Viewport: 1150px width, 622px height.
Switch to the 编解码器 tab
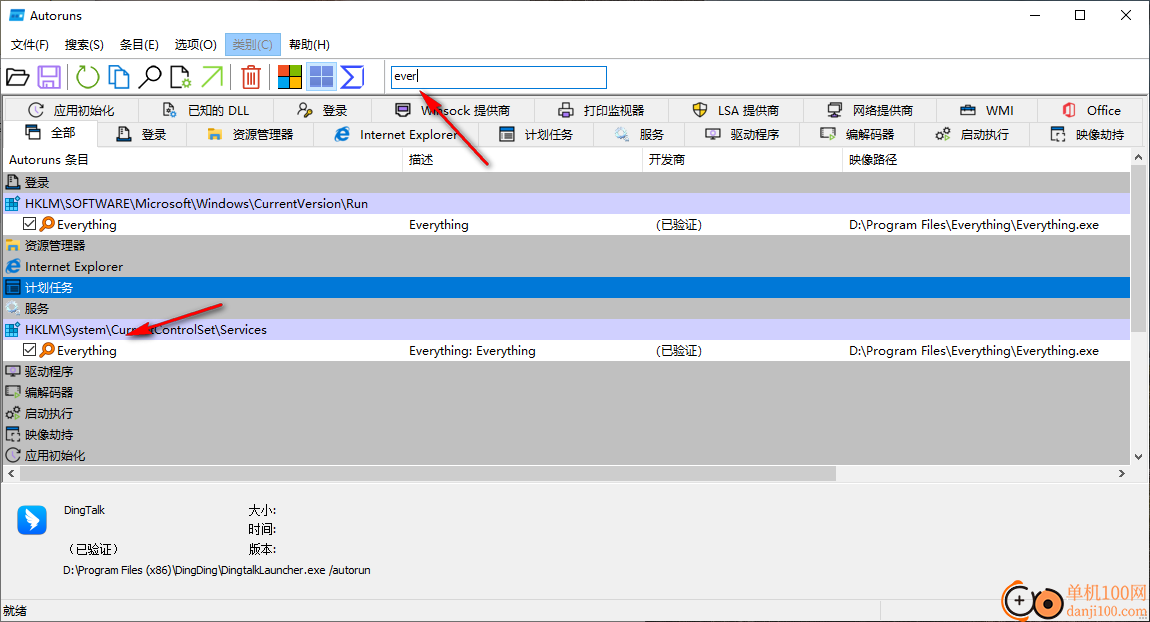point(857,134)
